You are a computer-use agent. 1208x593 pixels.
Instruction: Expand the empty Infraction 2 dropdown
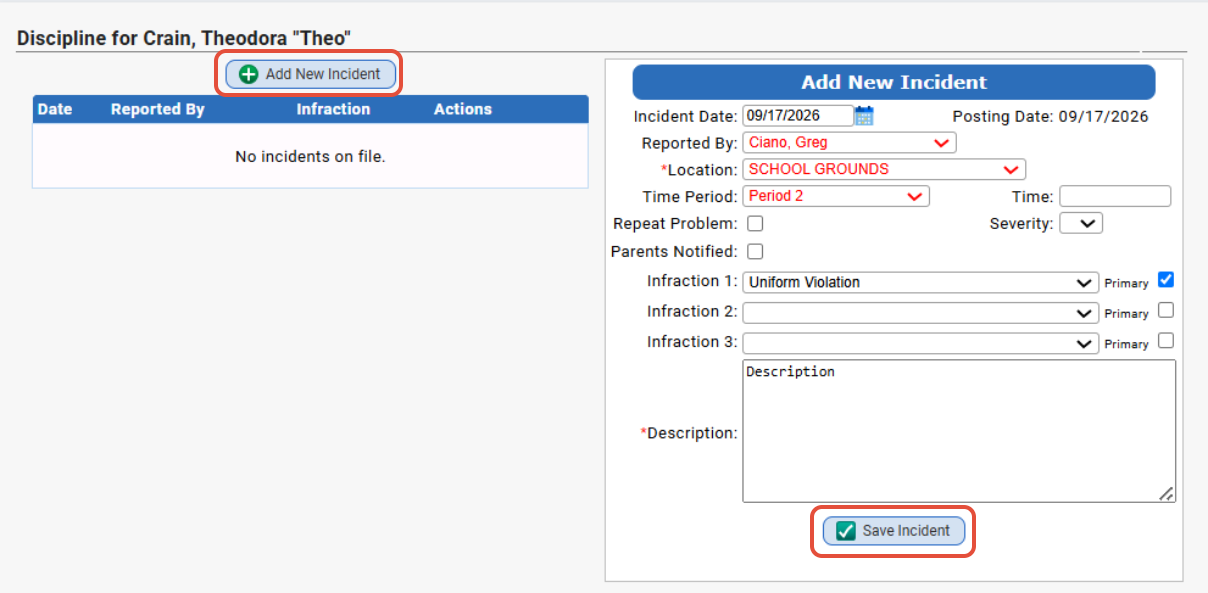(920, 313)
